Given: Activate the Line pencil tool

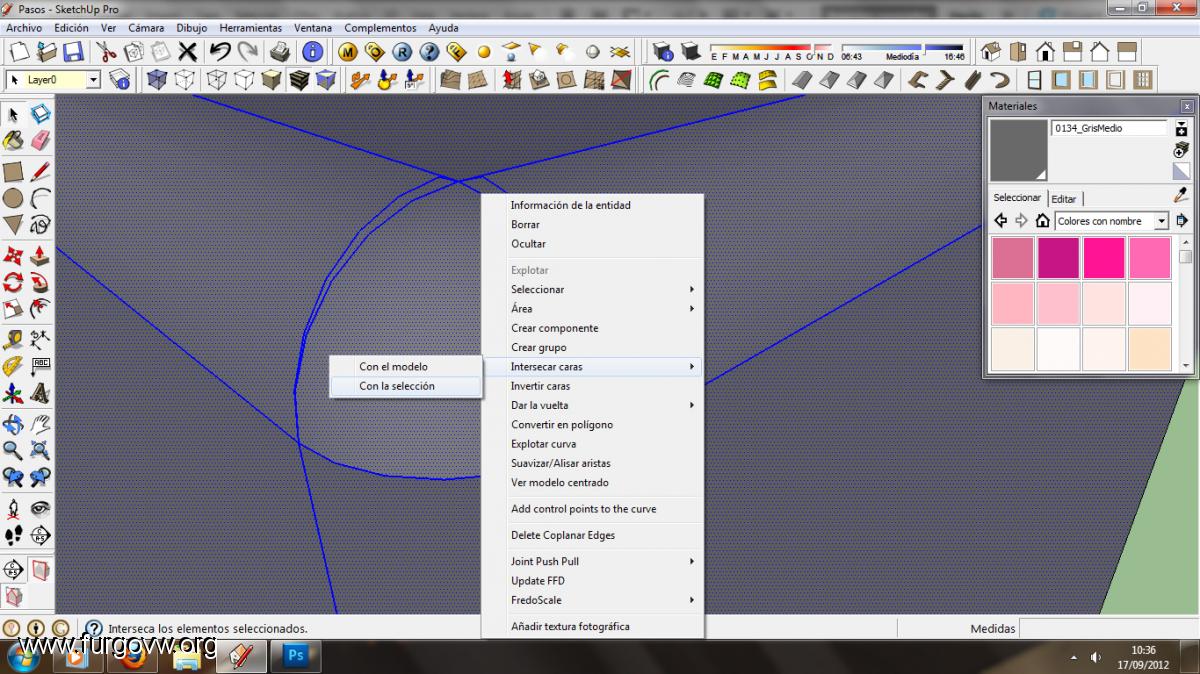Looking at the screenshot, I should click(x=40, y=171).
